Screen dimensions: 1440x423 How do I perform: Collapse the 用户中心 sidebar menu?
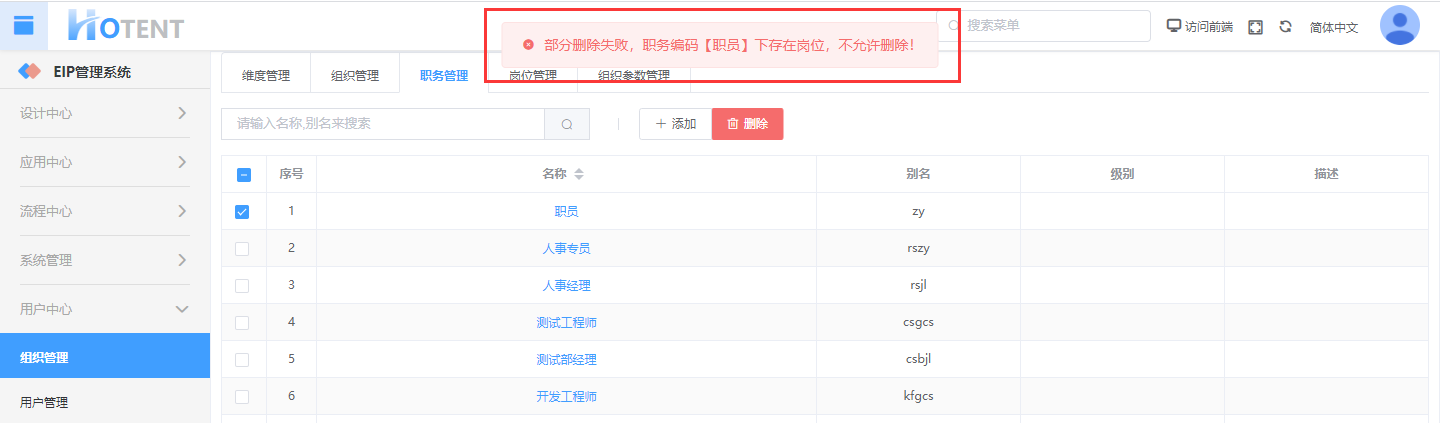tap(105, 309)
